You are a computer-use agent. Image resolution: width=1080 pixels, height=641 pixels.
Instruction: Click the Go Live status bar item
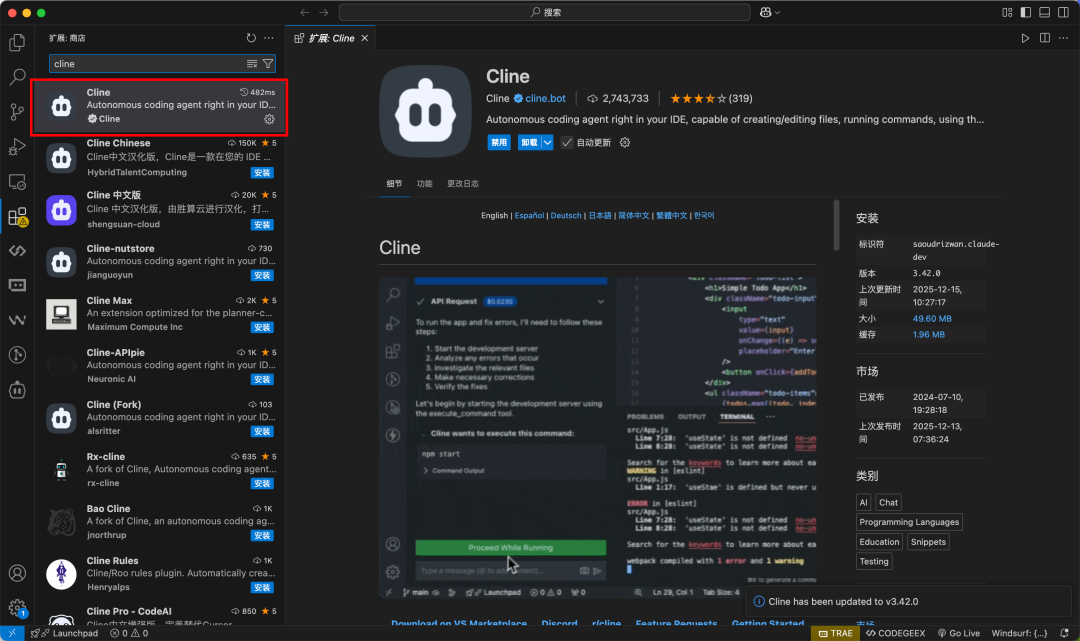pos(959,633)
